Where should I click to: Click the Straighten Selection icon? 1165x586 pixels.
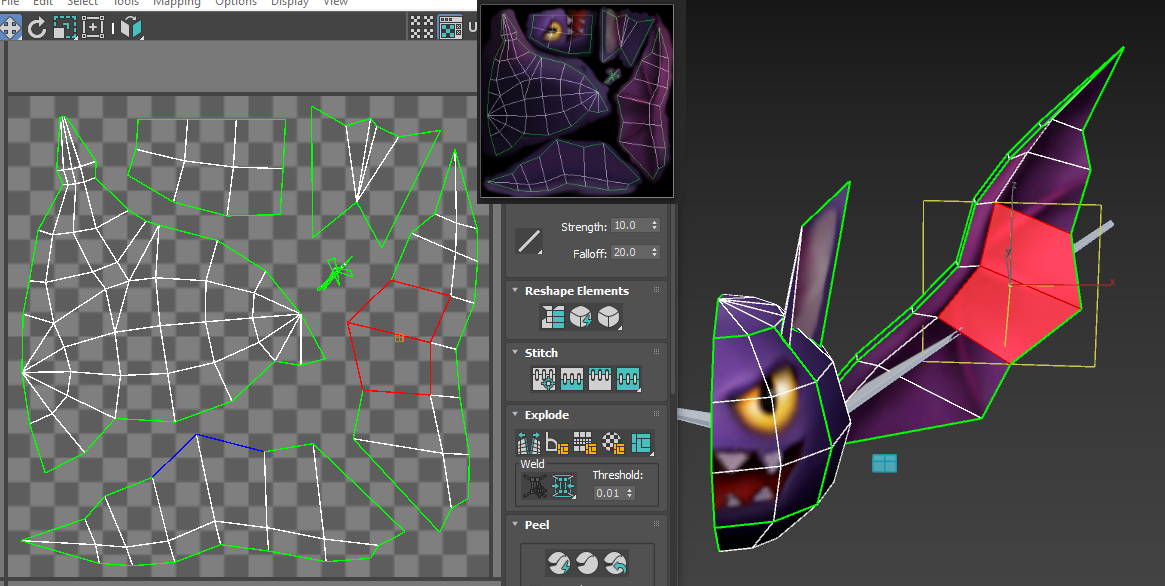pos(553,317)
